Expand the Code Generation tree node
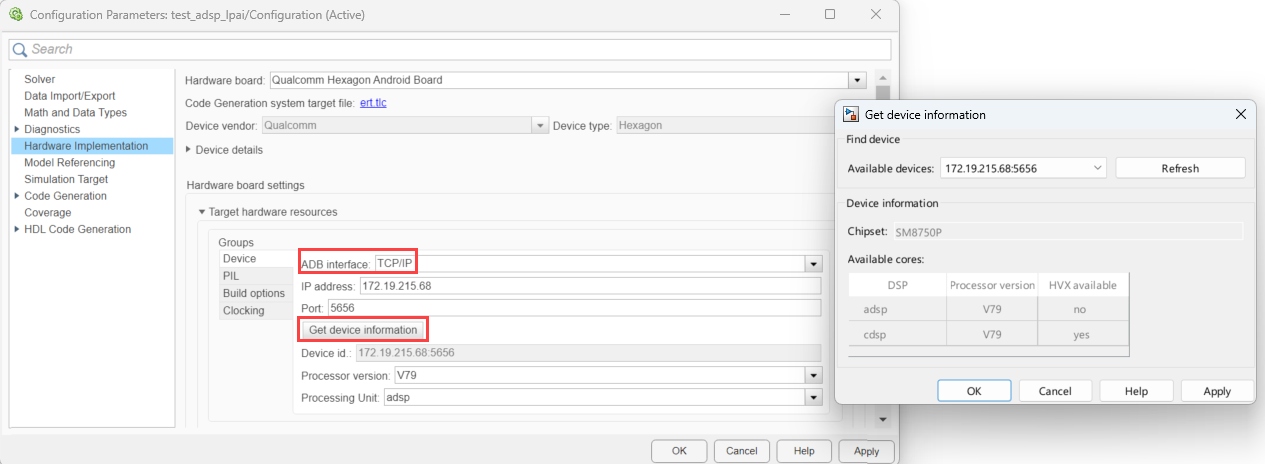This screenshot has height=464, width=1265. (16, 196)
